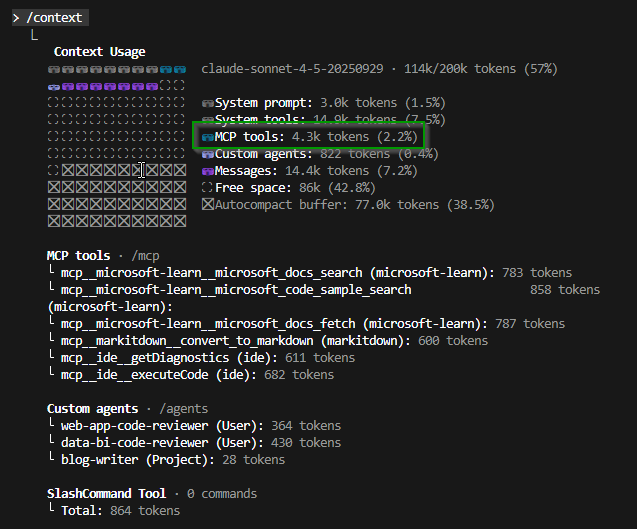
Task: Click the model name claude-sonnet-4-5-20250929
Action: coord(292,69)
